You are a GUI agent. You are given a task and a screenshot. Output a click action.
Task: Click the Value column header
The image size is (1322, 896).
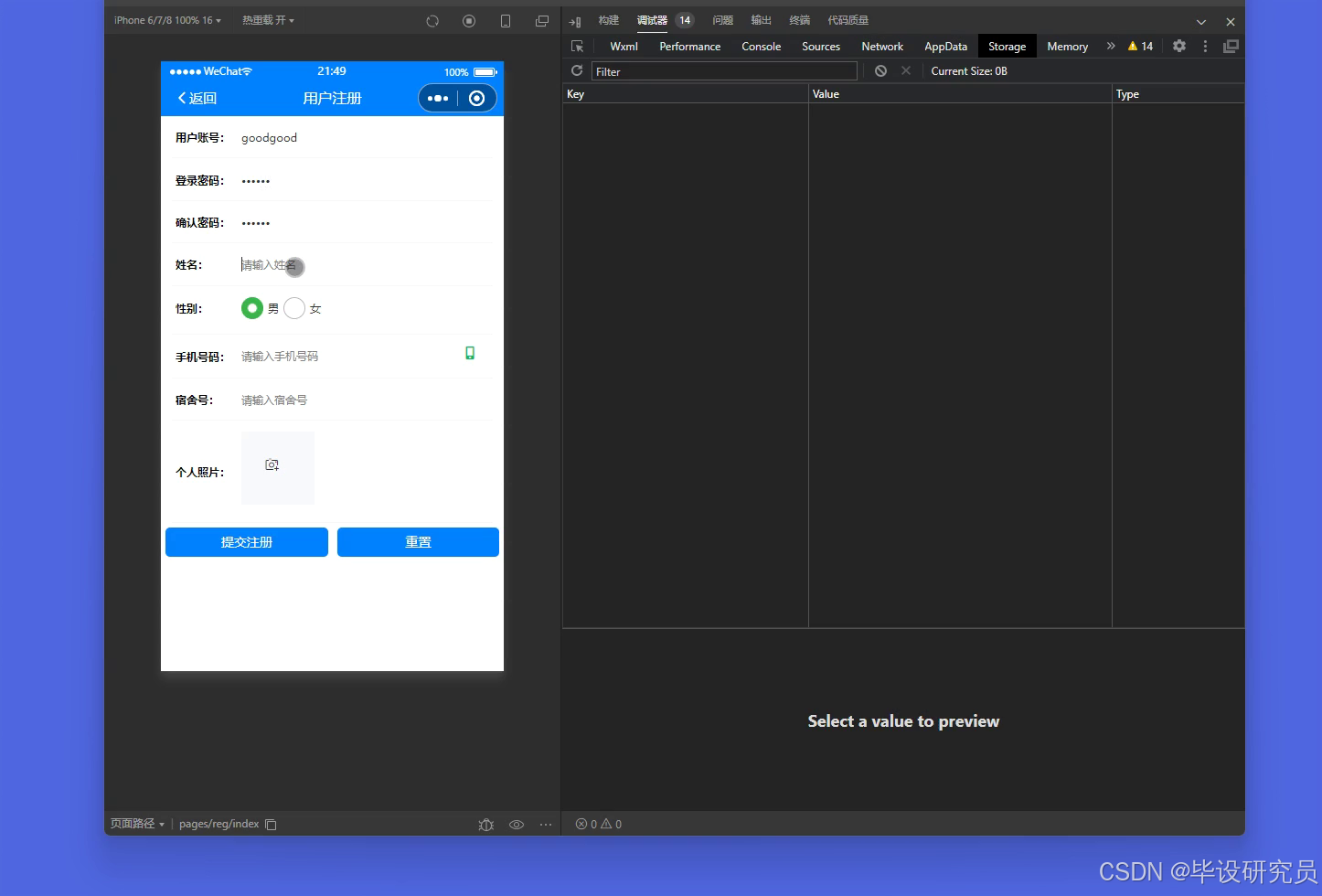(960, 94)
